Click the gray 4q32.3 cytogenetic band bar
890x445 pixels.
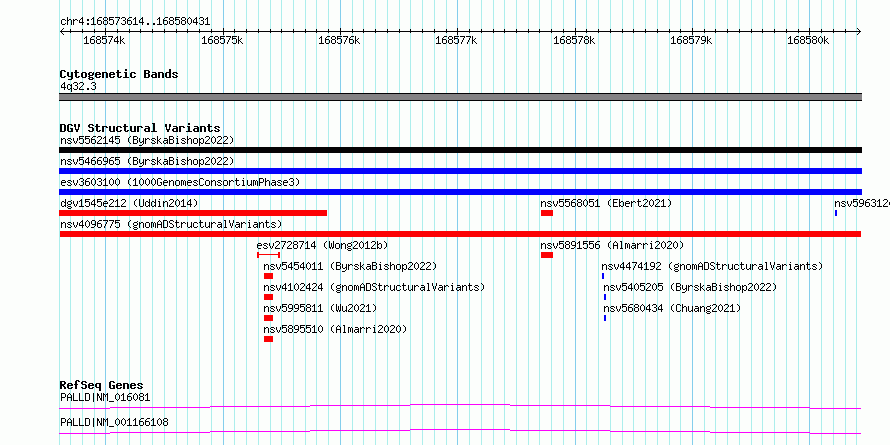coord(460,97)
